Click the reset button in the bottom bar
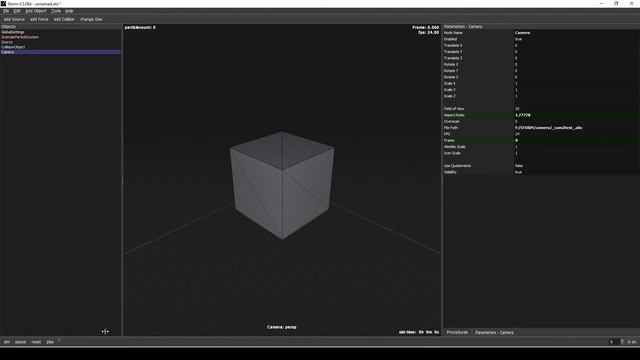 pyautogui.click(x=36, y=342)
